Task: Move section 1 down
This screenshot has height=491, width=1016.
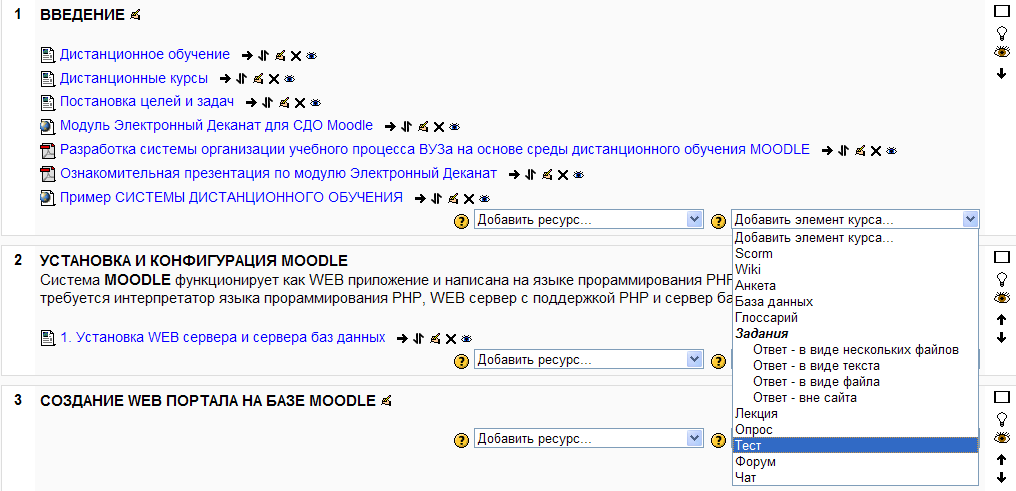Action: click(x=1002, y=74)
